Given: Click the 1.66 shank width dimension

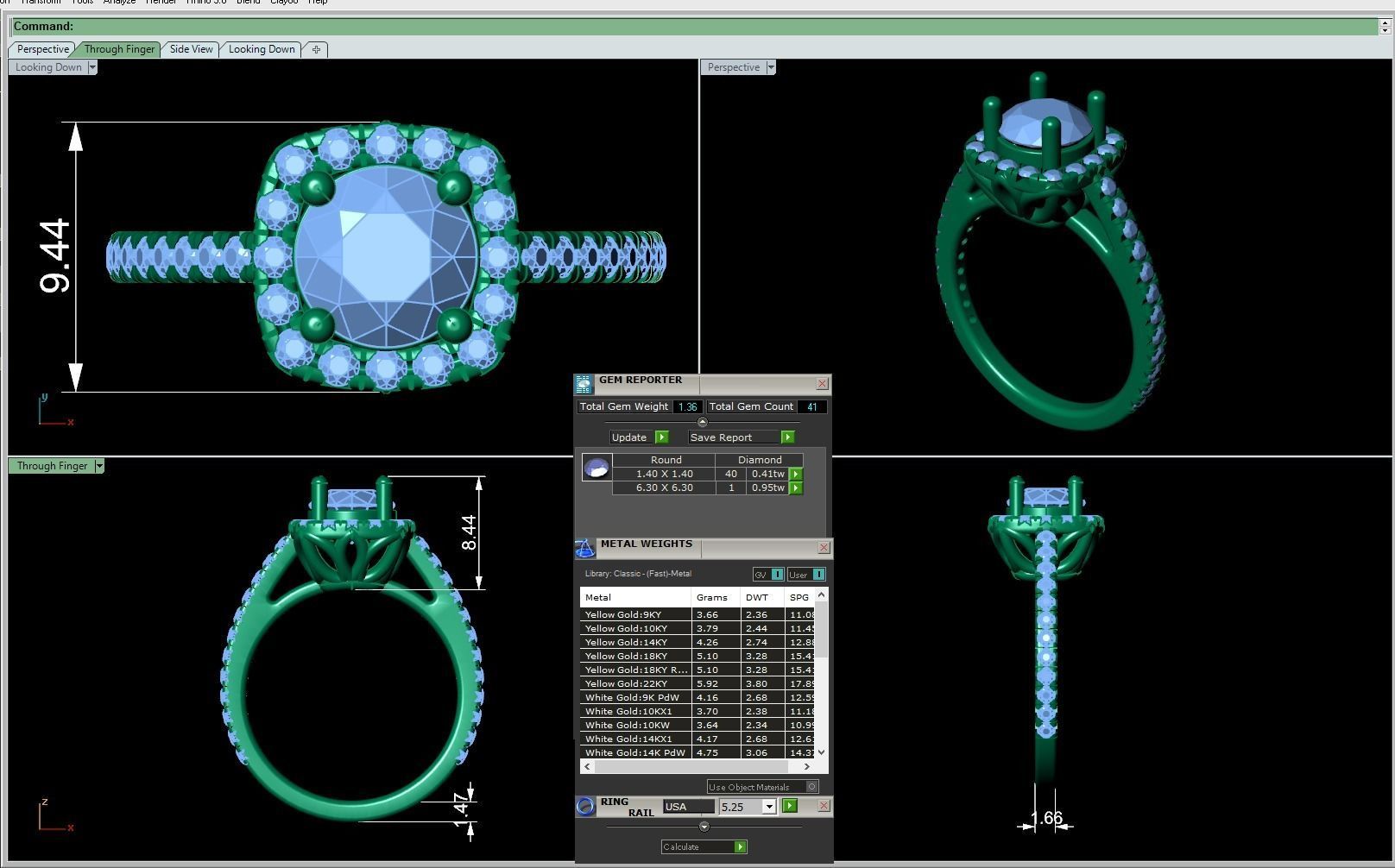Looking at the screenshot, I should pos(1045,817).
